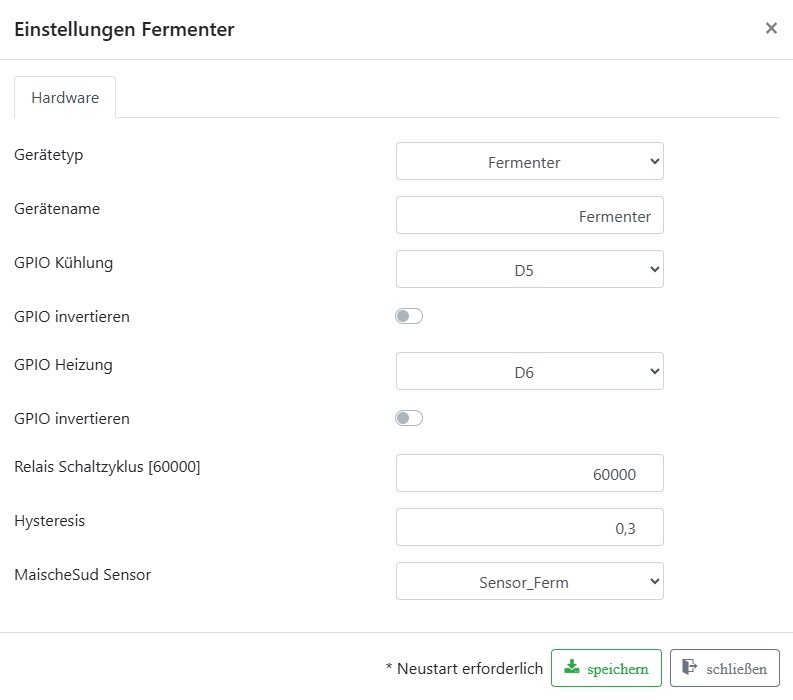The height and width of the screenshot is (700, 793).
Task: Click the save icon on speichern button
Action: coord(572,668)
